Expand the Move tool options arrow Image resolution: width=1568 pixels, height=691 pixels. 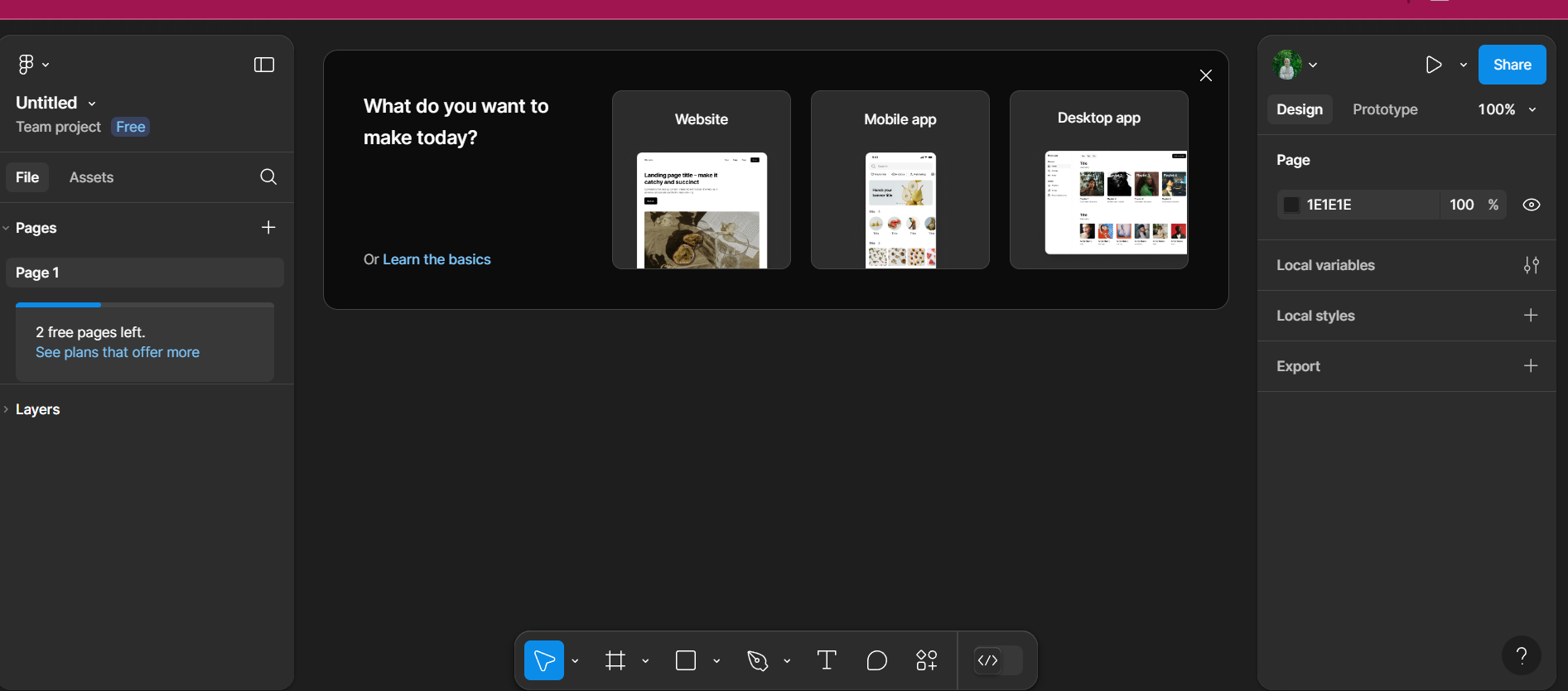click(575, 661)
